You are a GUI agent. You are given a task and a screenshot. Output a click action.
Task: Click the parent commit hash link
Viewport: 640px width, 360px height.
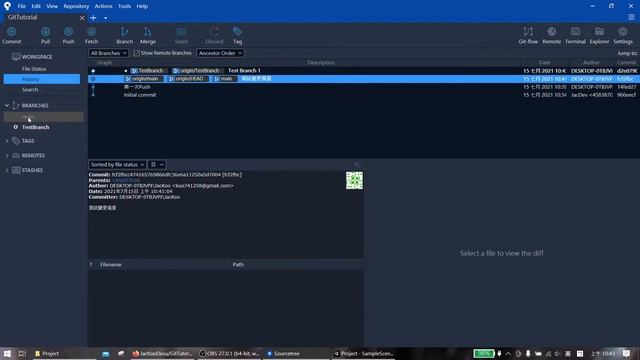click(126, 180)
